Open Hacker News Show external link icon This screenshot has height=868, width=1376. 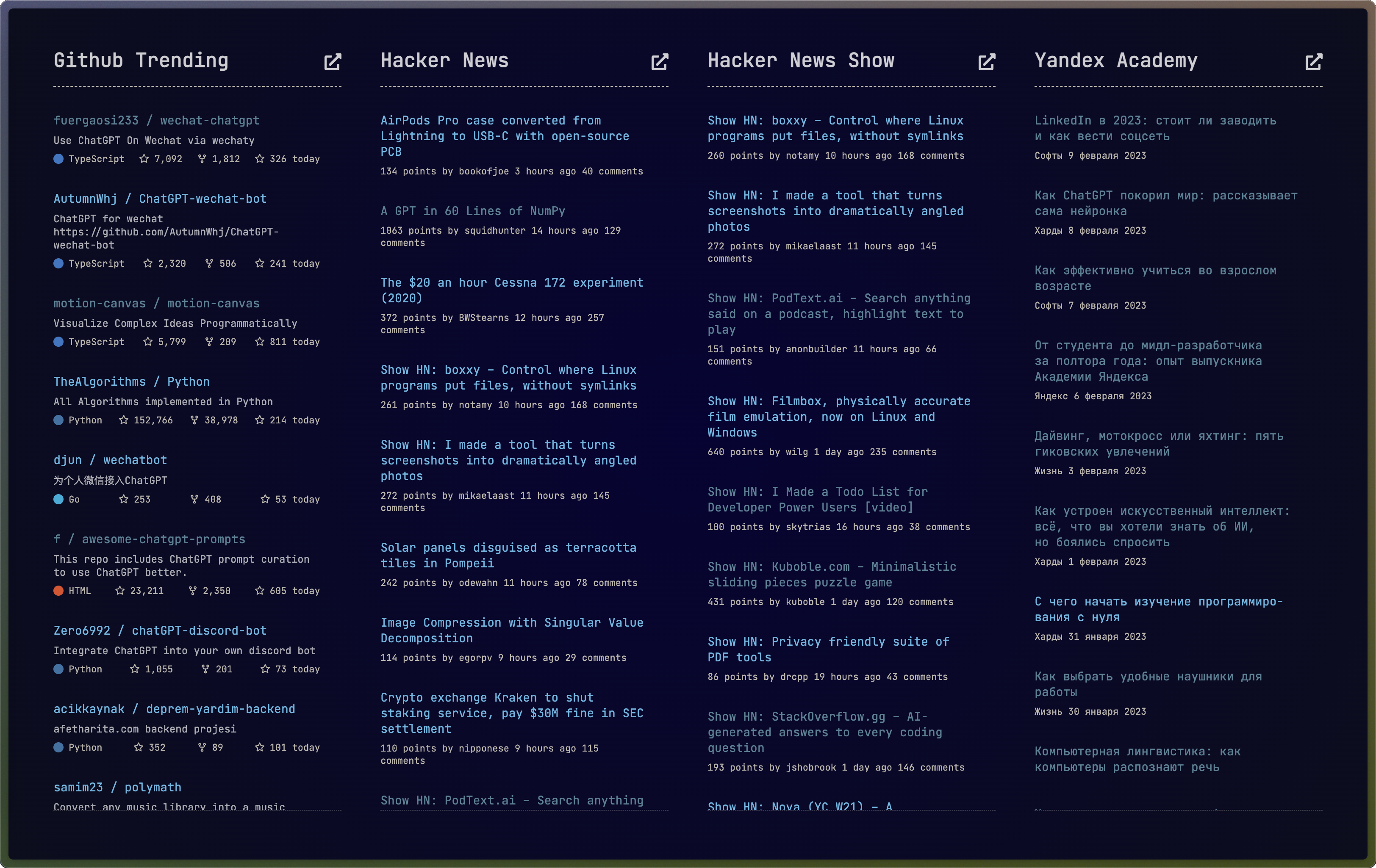click(986, 62)
